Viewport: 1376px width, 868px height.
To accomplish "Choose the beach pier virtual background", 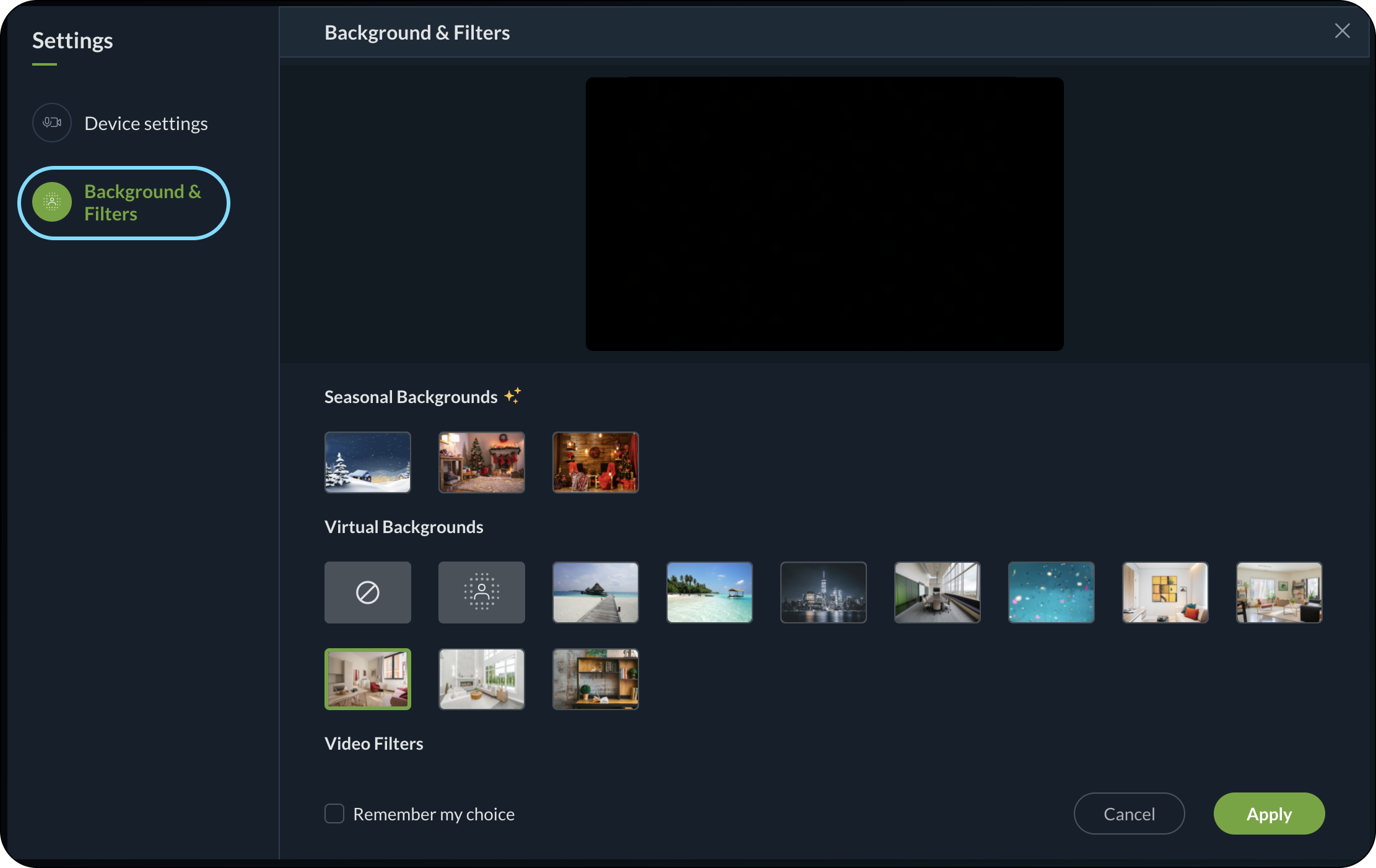I will click(x=595, y=592).
